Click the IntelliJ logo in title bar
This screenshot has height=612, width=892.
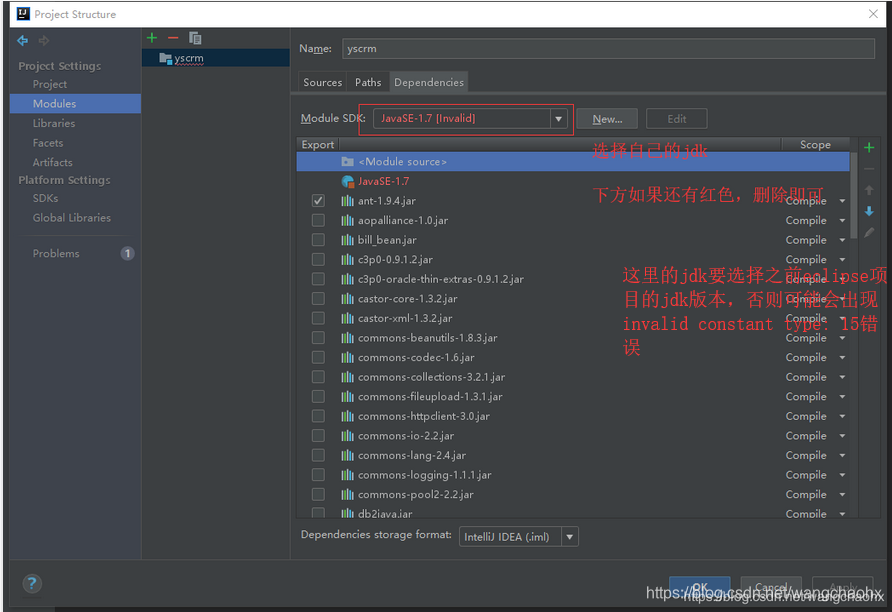23,14
